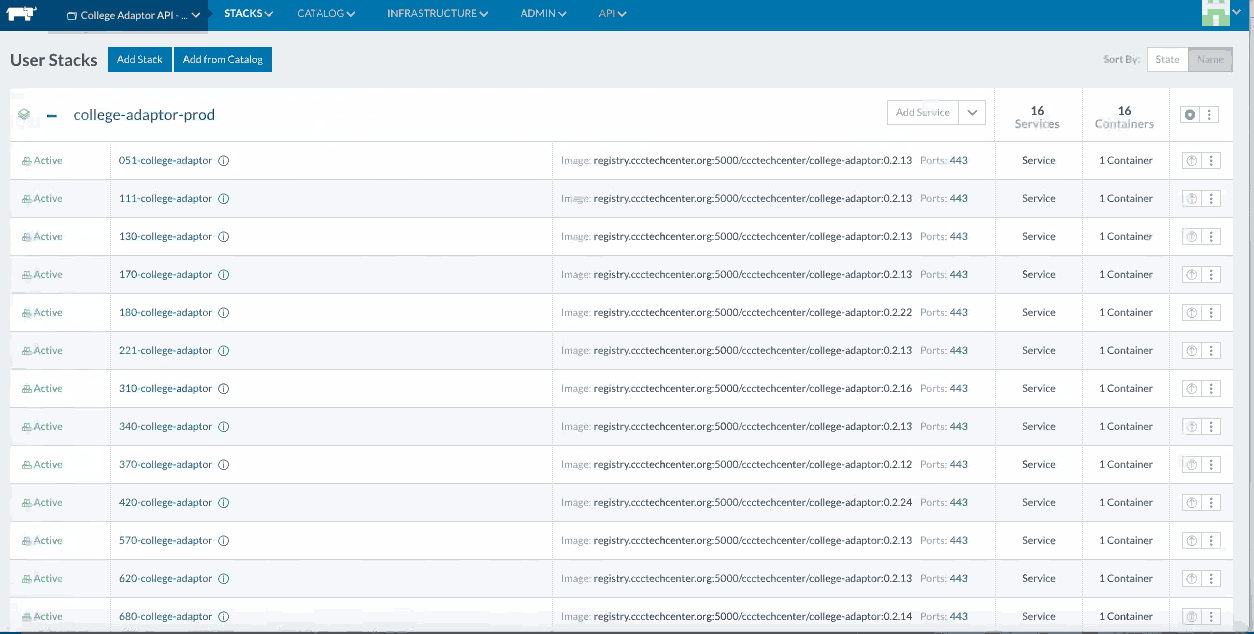Open the CATALOG menu
Viewport: 1254px width, 634px height.
(x=326, y=14)
